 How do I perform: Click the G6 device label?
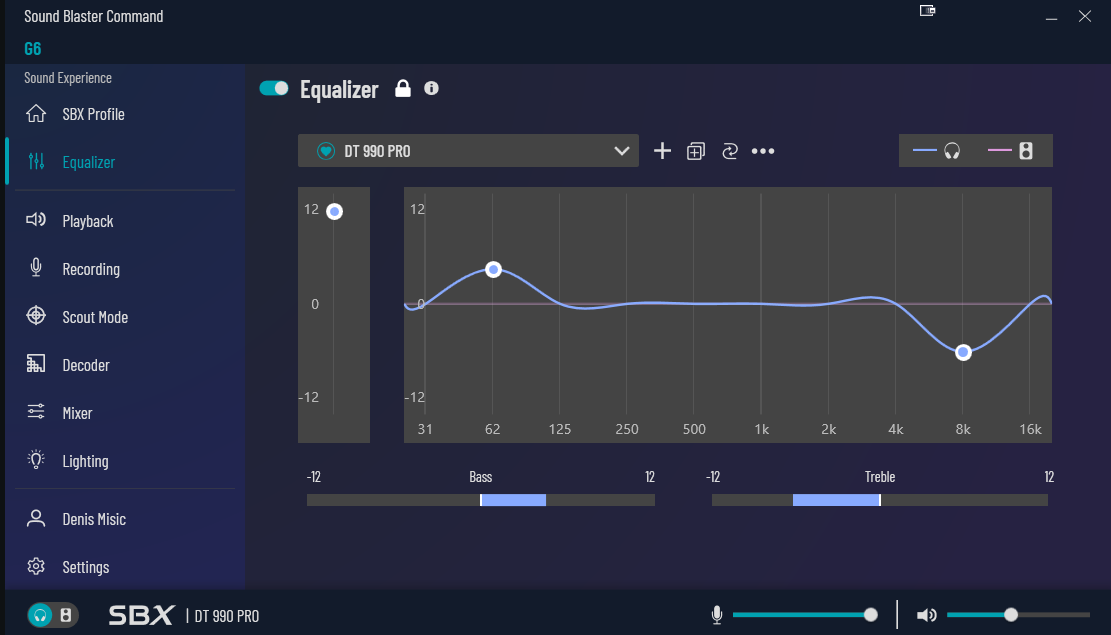click(33, 49)
